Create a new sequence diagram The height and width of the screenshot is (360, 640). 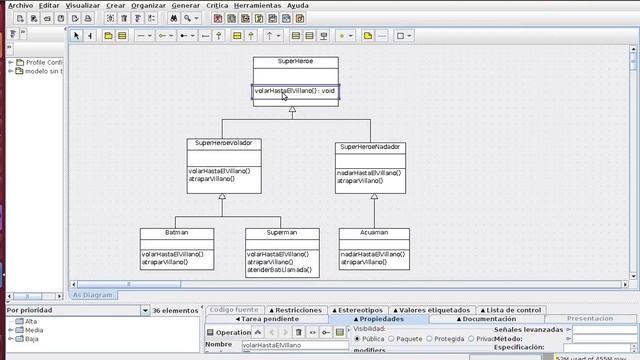245,18
